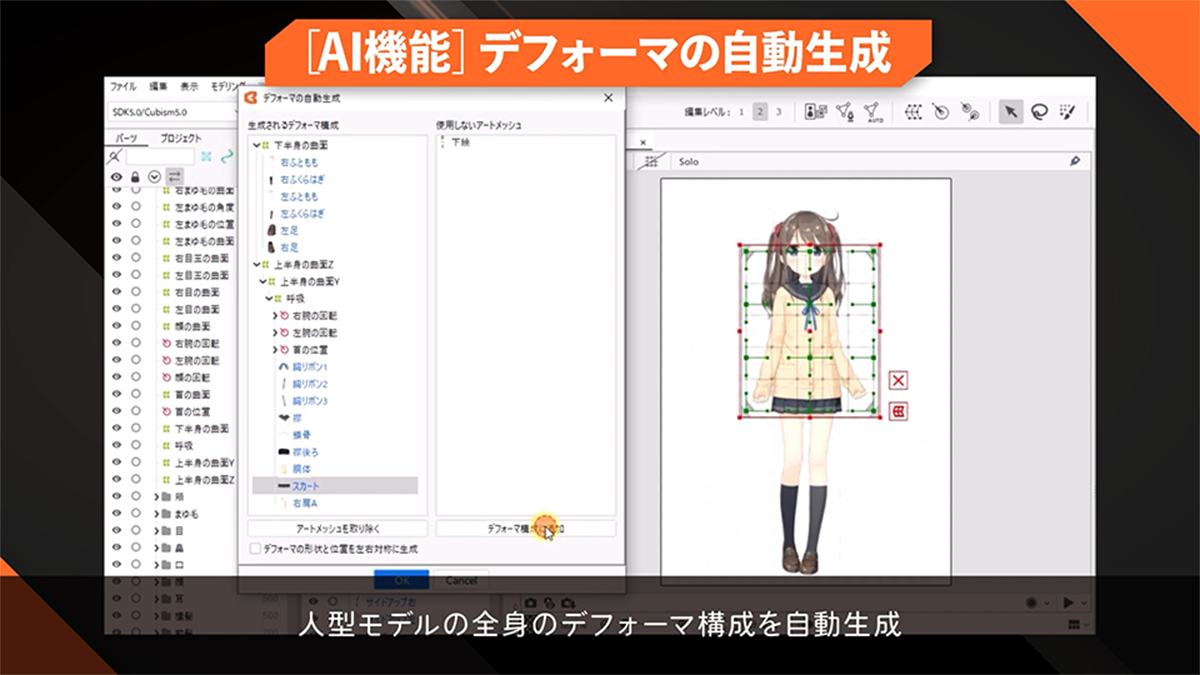Select the arrow selection tool
This screenshot has height=675, width=1200.
[x=1011, y=112]
